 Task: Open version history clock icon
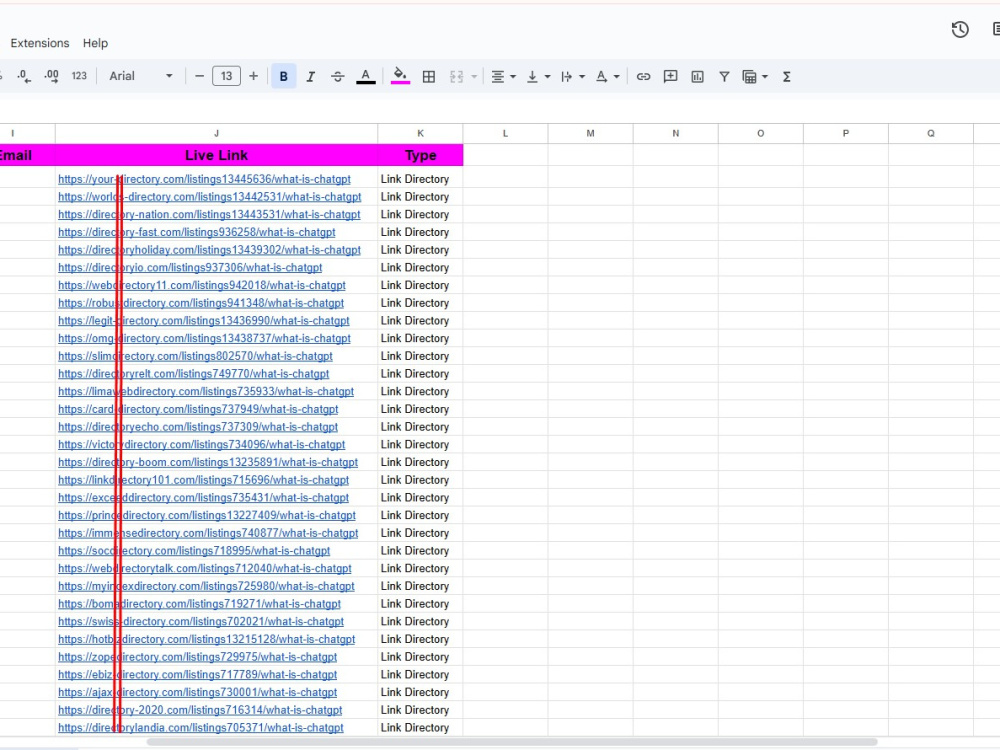coord(960,30)
